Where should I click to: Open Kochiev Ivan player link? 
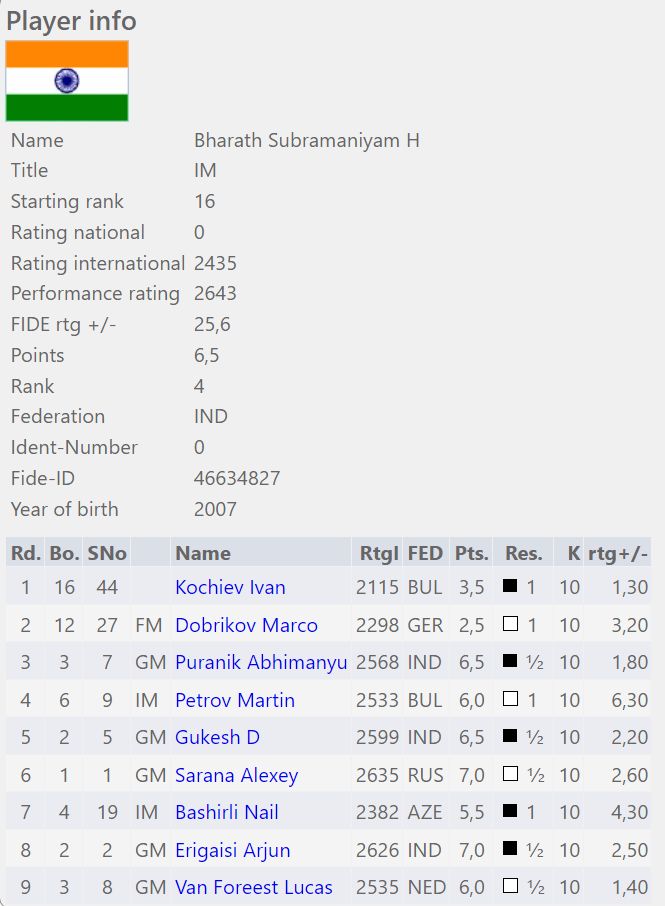coord(230,587)
